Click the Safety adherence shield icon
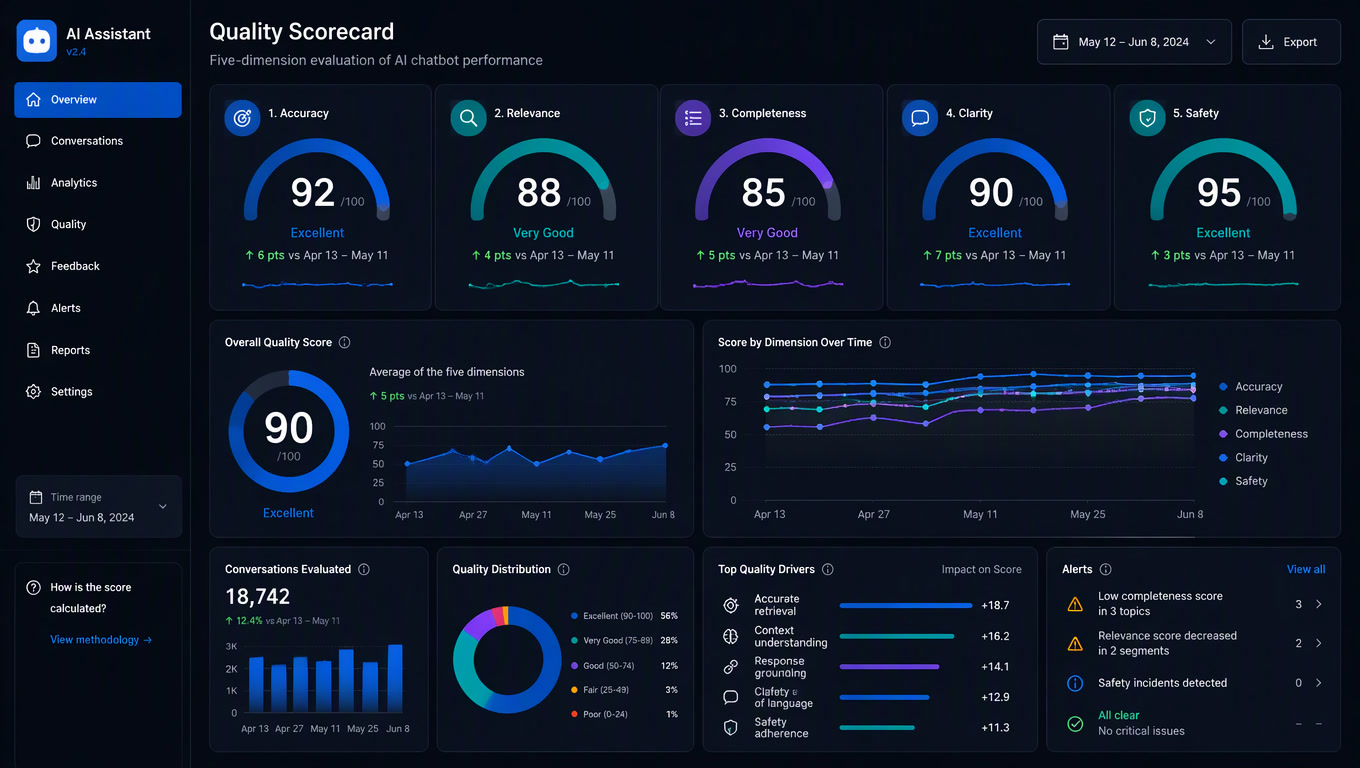This screenshot has width=1360, height=768. tap(731, 728)
